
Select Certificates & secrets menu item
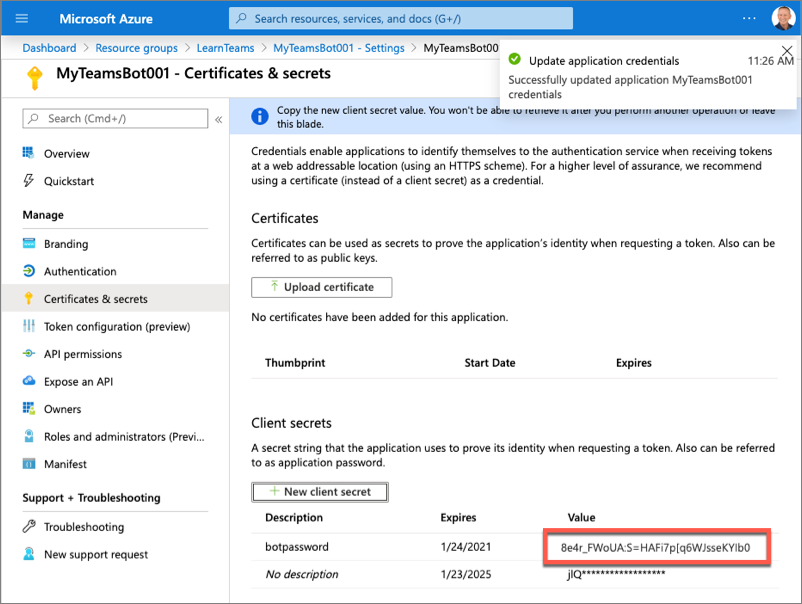(115, 299)
